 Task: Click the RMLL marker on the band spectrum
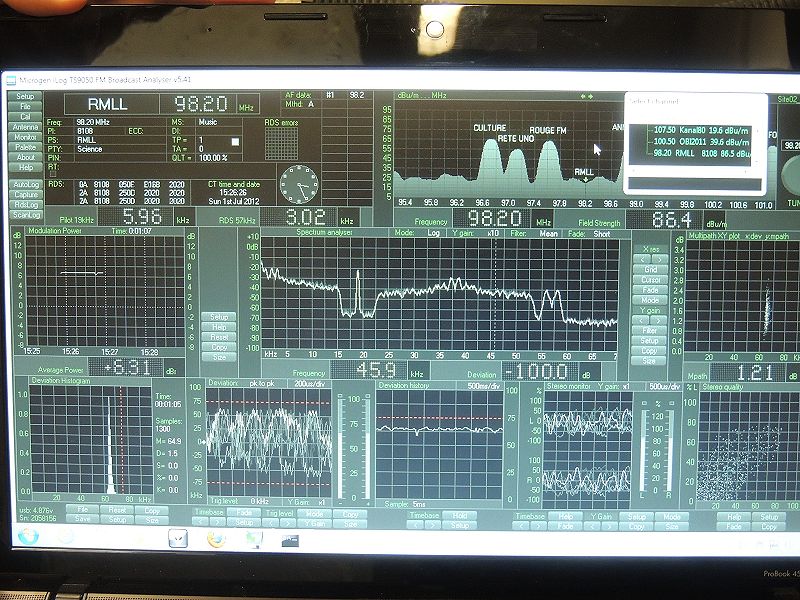585,173
